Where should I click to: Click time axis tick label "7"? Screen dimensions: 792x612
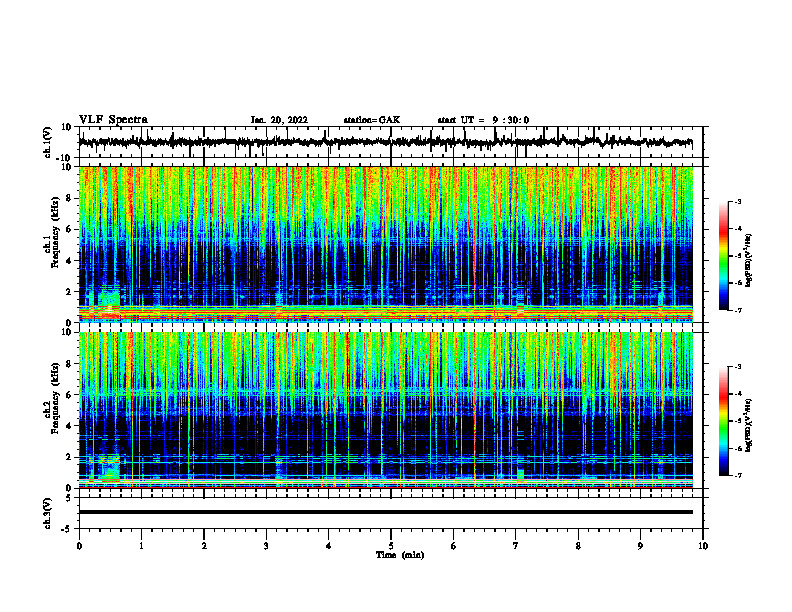point(516,546)
